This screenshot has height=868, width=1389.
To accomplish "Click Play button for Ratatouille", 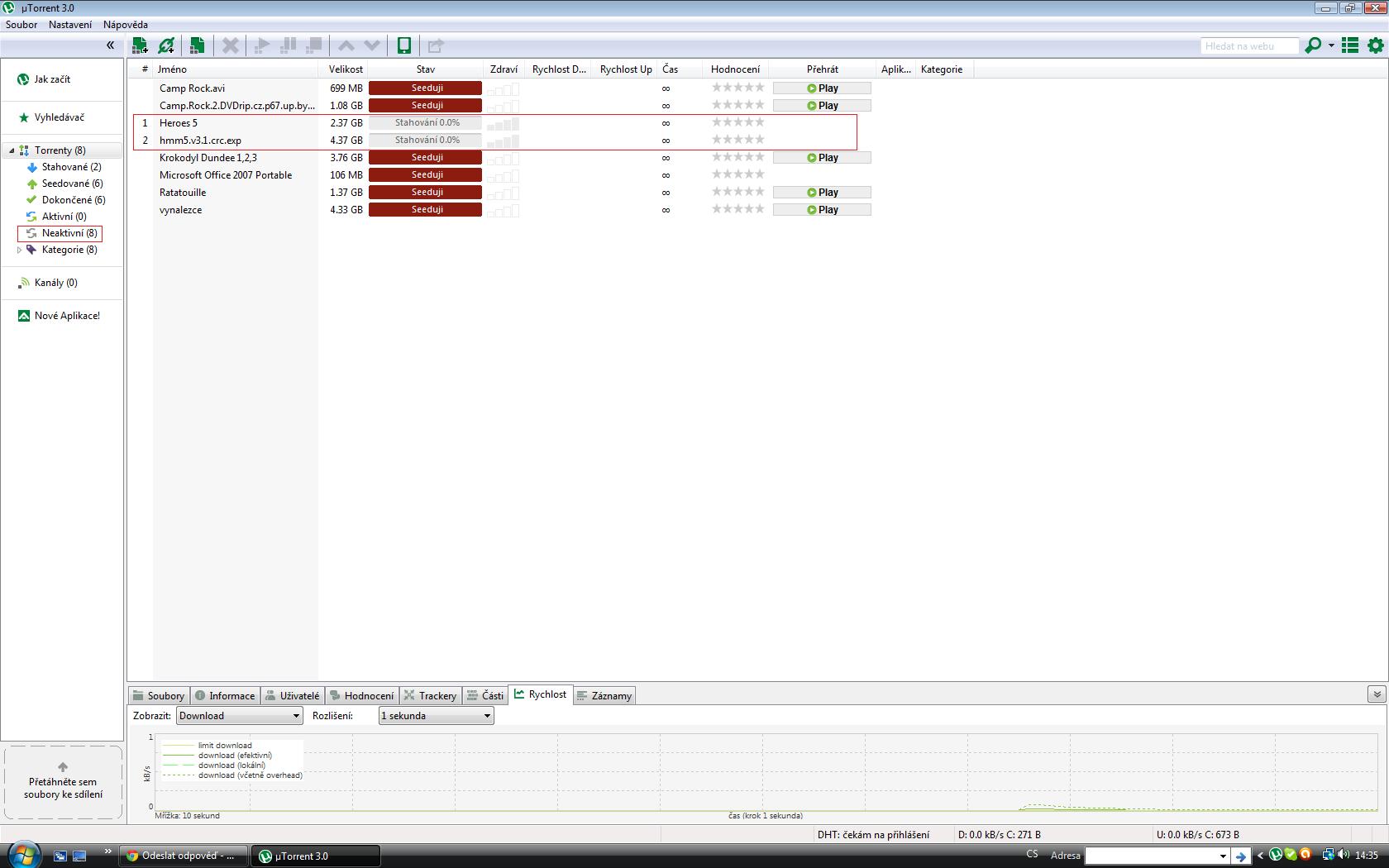I will point(822,193).
